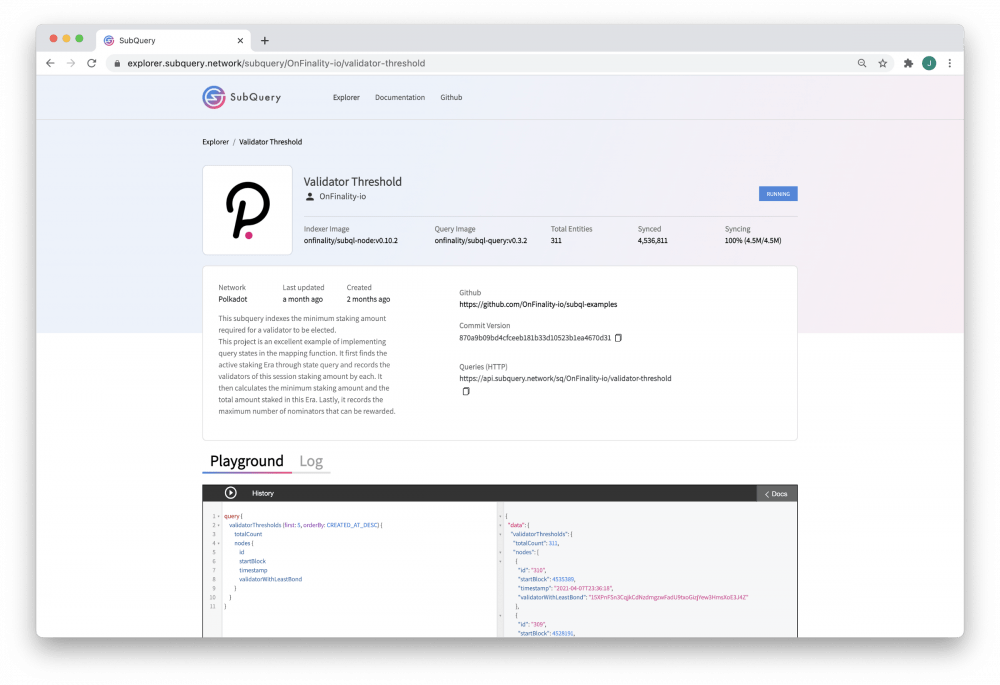Click the person icon beside OnFinality-io

coord(310,196)
